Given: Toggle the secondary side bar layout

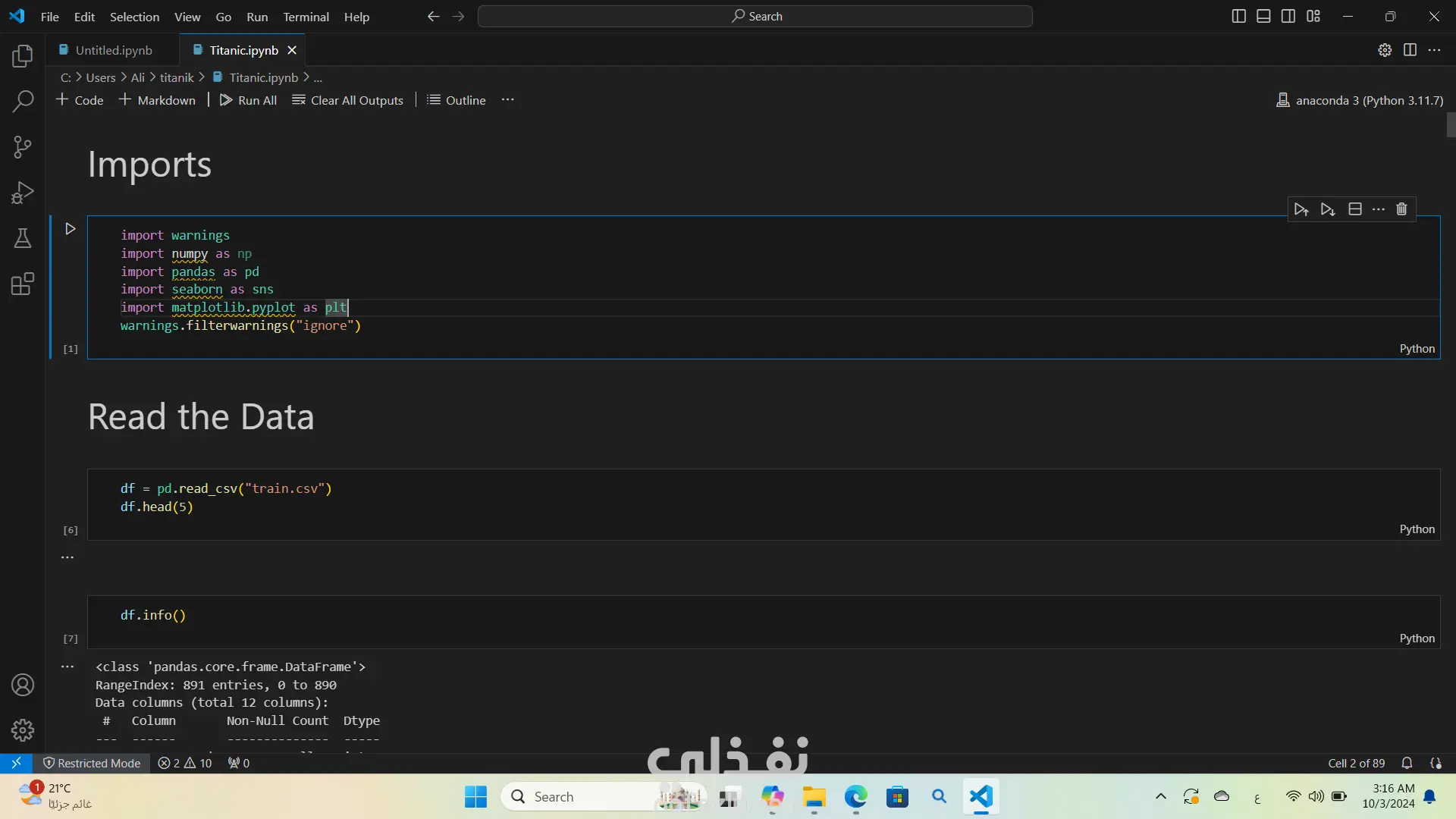Looking at the screenshot, I should pyautogui.click(x=1288, y=17).
